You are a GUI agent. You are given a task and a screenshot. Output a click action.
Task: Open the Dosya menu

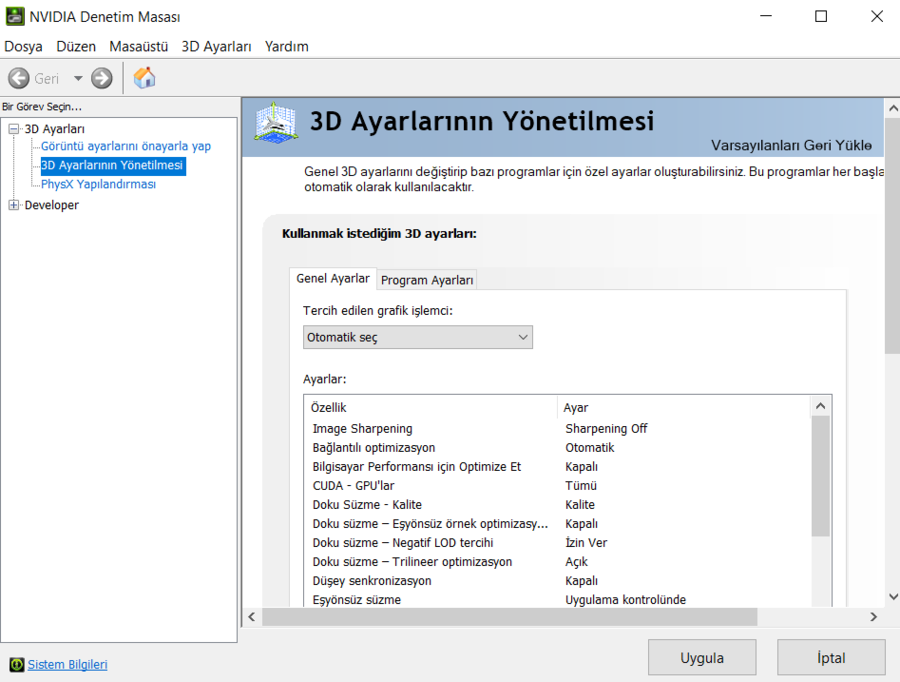[24, 46]
